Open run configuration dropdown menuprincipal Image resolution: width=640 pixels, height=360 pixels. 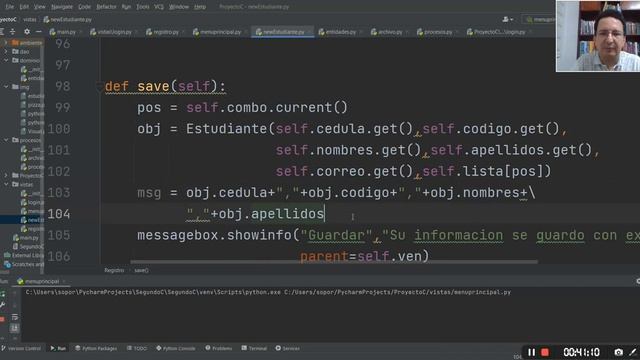[540, 19]
